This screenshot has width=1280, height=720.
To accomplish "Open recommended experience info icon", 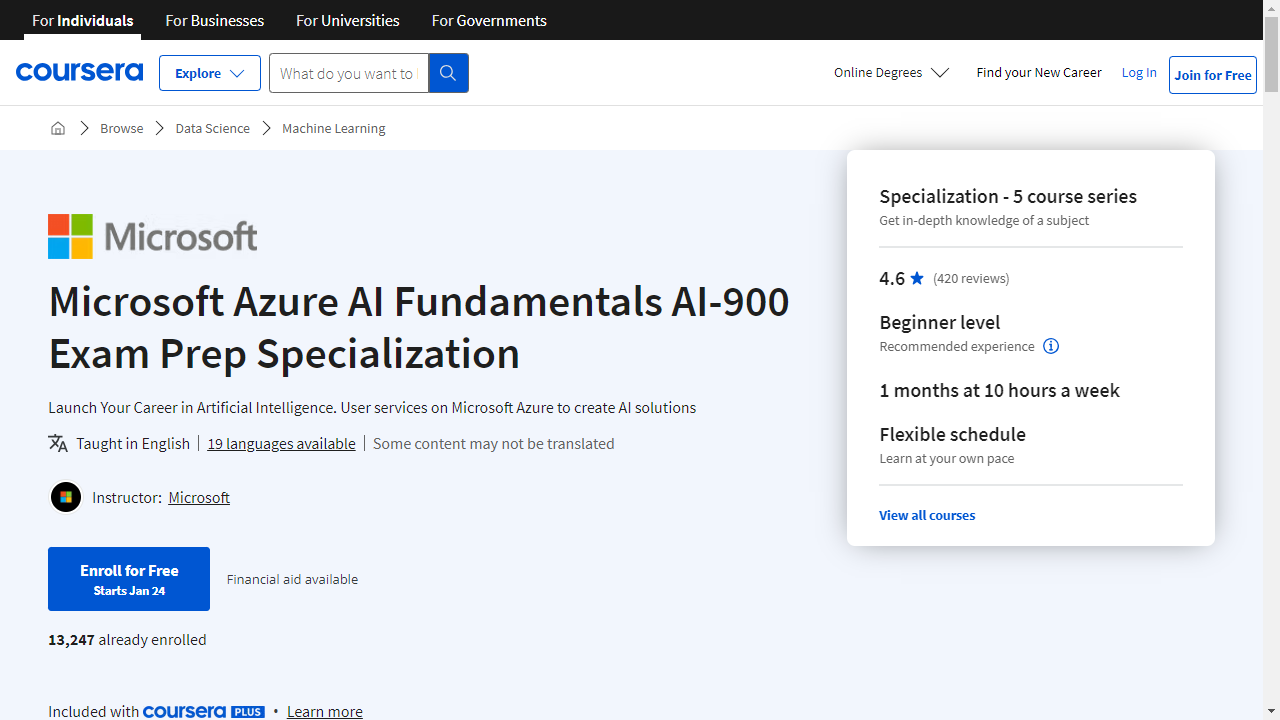I will [x=1051, y=346].
